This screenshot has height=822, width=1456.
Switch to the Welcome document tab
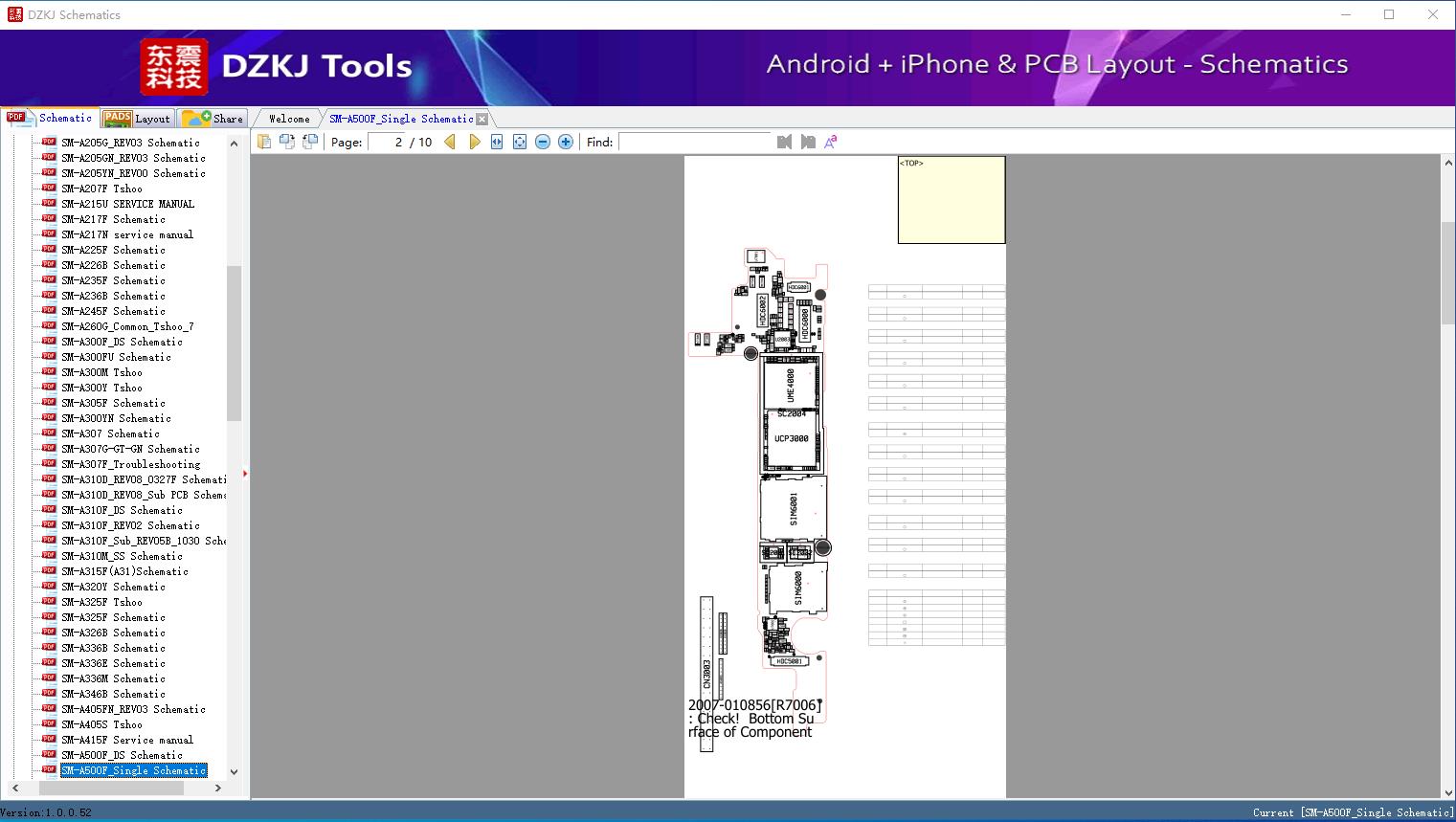coord(289,119)
